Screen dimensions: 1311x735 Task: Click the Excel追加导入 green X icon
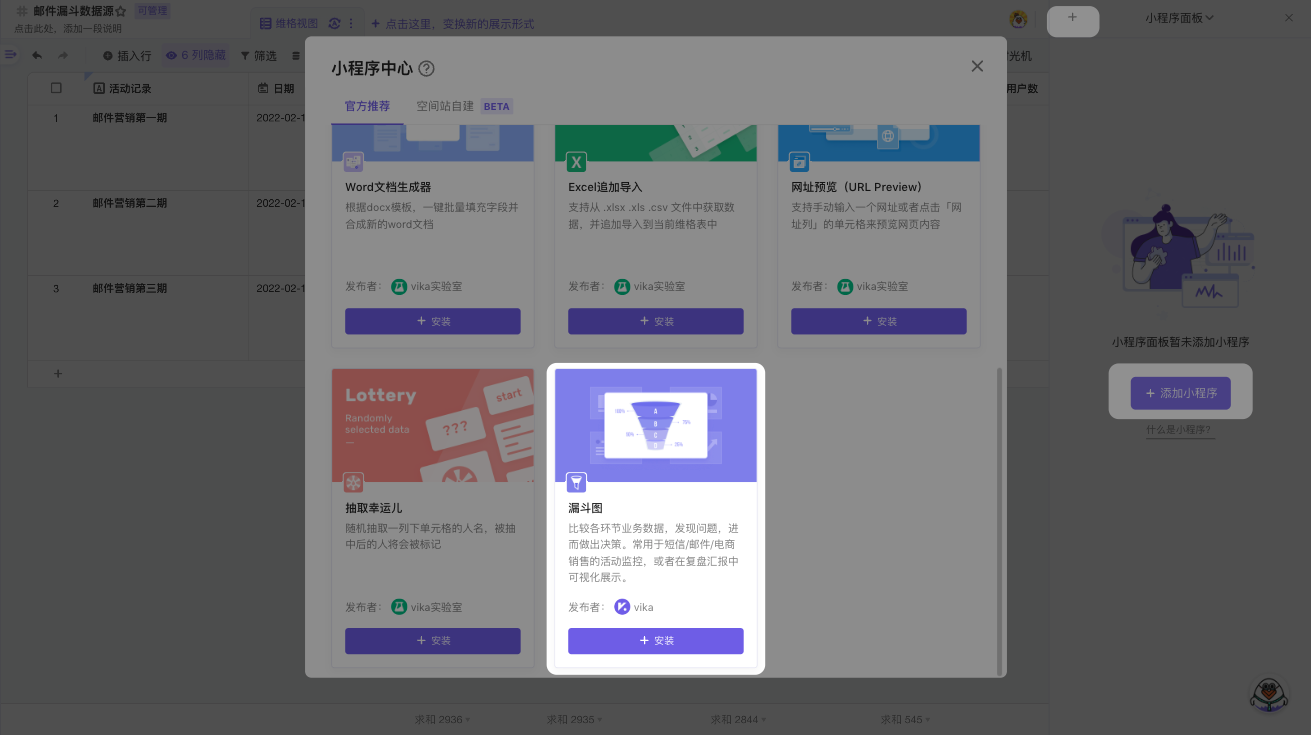point(577,162)
